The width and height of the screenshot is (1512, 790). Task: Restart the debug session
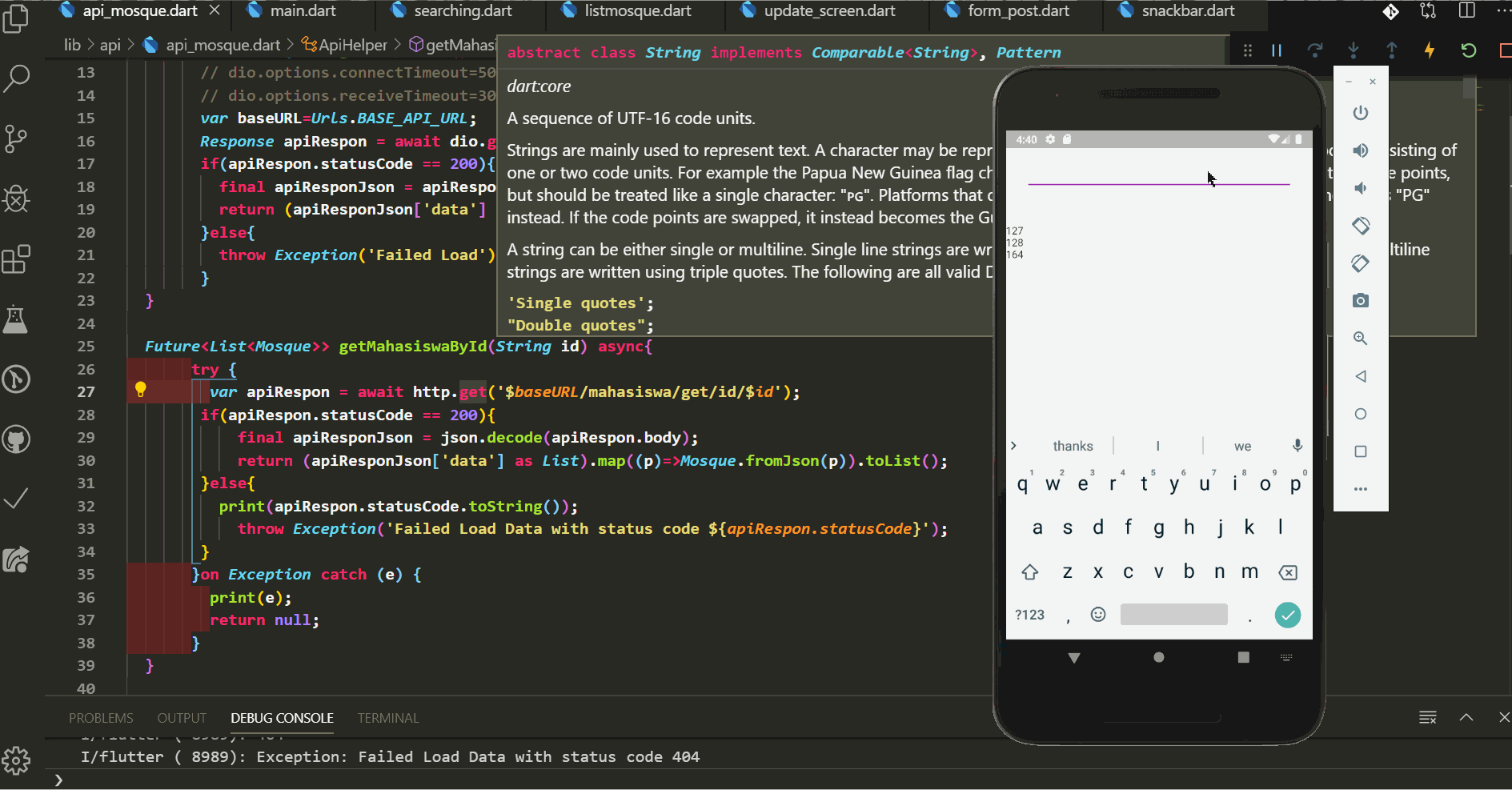(1468, 50)
